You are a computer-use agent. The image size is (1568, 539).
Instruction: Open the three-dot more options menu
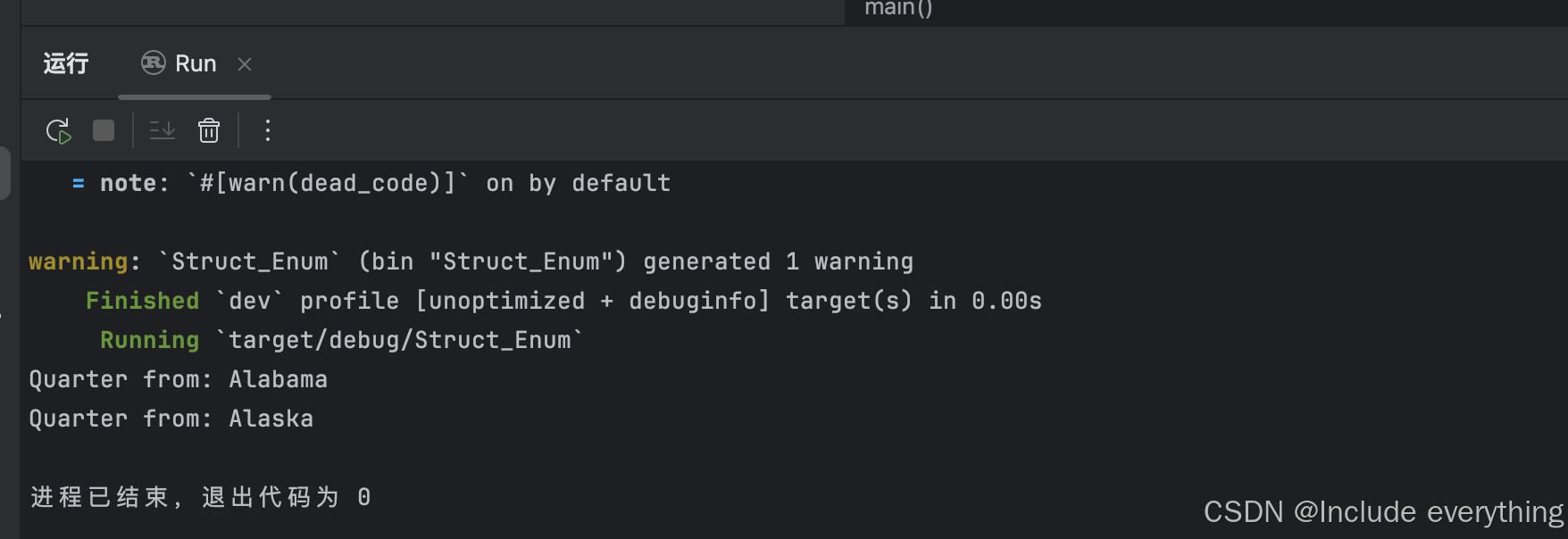[x=267, y=131]
